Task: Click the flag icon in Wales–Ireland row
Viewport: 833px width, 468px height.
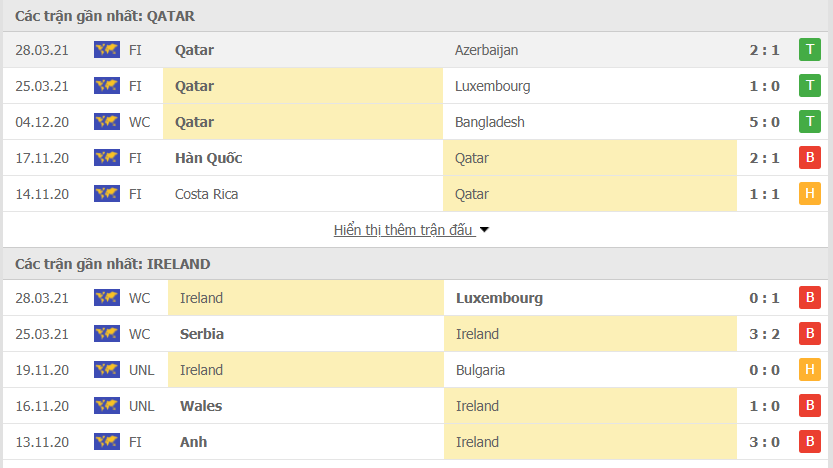Action: click(x=107, y=406)
